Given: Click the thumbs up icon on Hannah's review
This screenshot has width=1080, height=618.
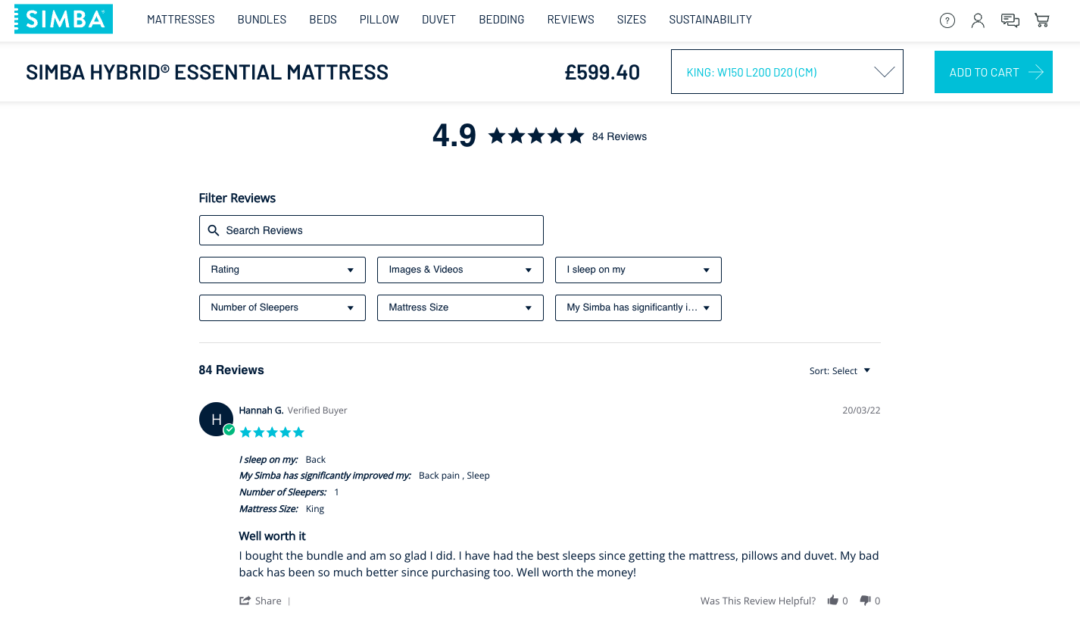Looking at the screenshot, I should click(x=833, y=600).
